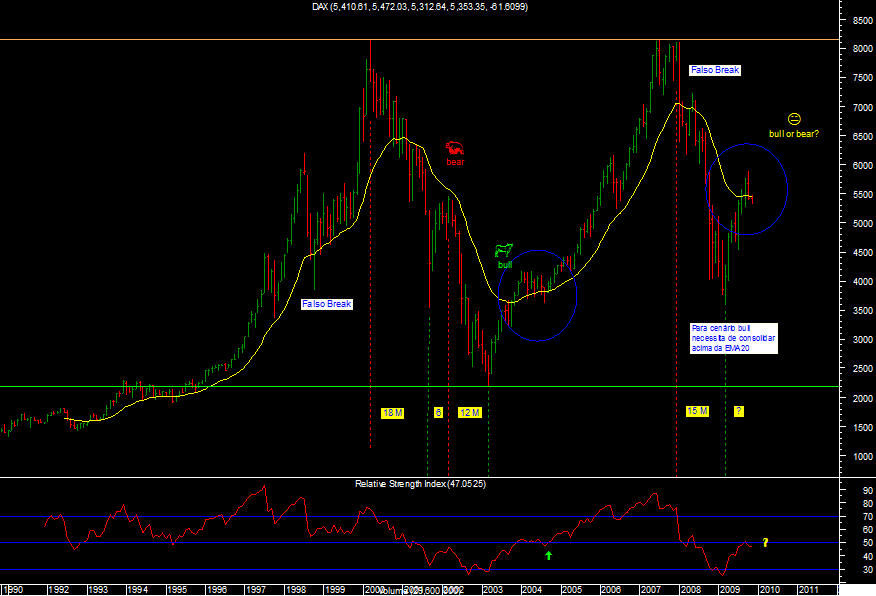Click the 70 RSI axis label

(868, 517)
